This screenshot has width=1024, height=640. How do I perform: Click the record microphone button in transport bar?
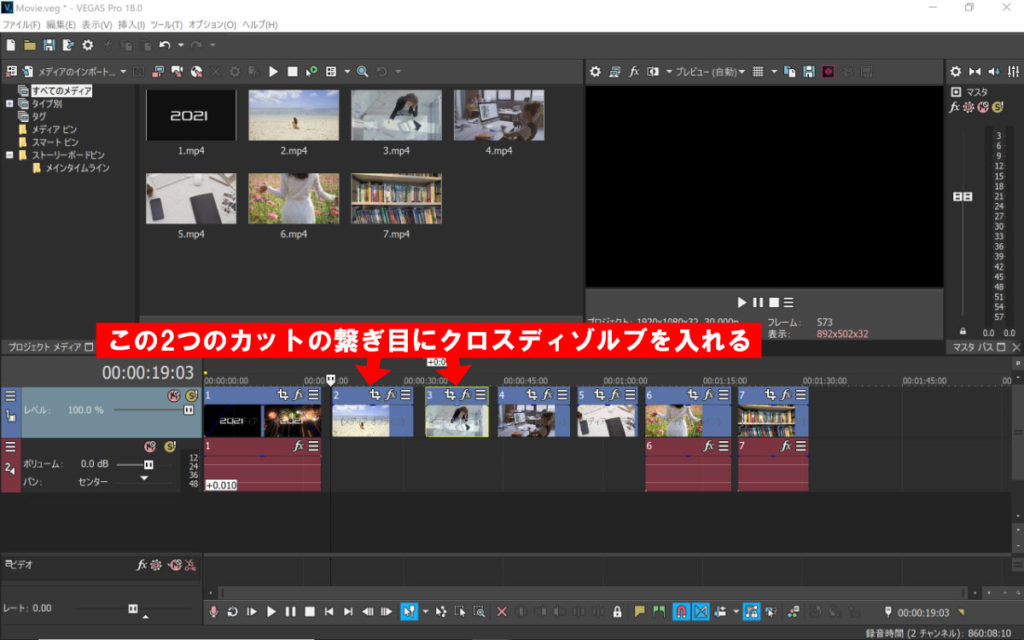(x=213, y=611)
